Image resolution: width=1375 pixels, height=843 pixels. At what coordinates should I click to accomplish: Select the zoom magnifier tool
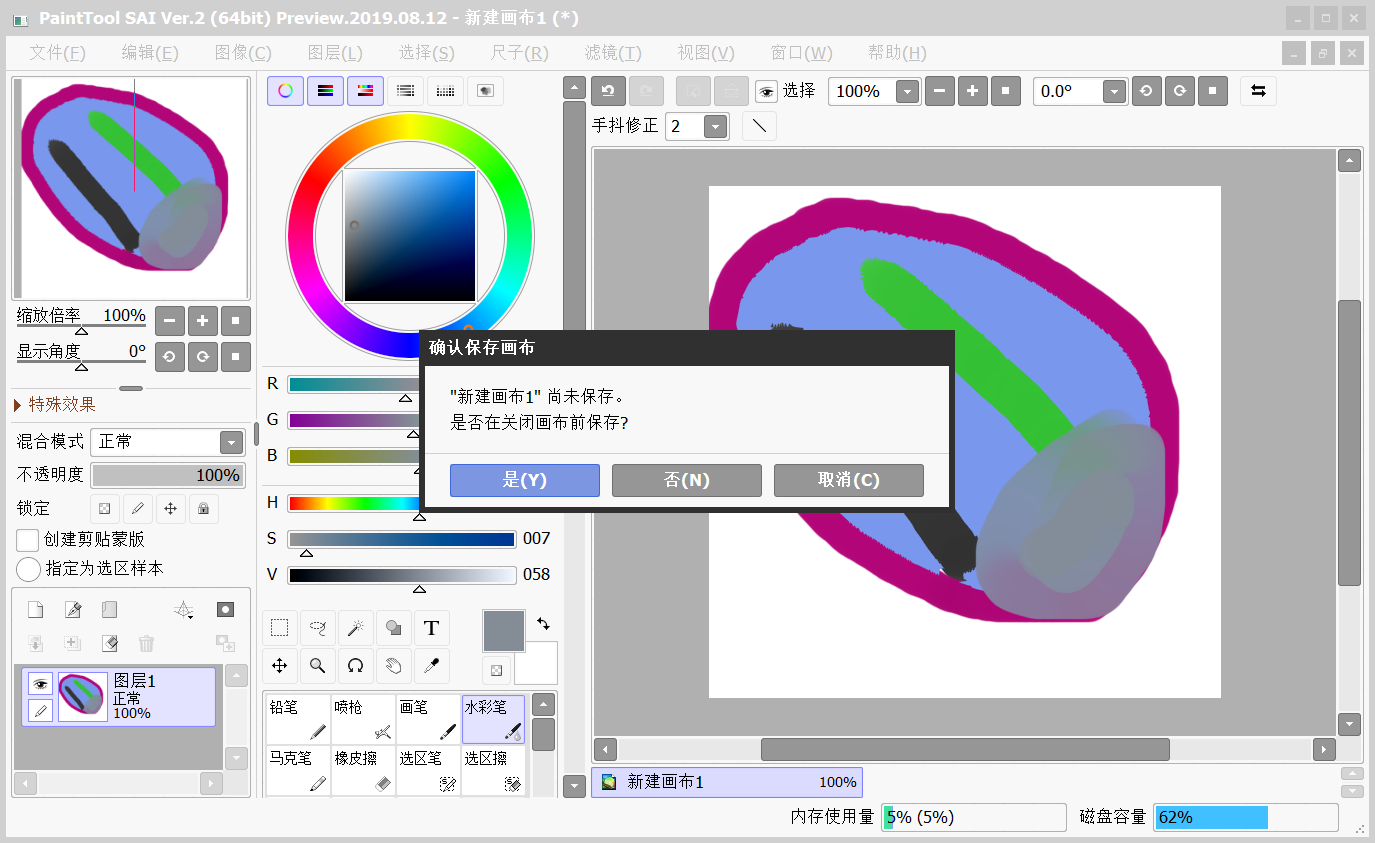pos(318,665)
